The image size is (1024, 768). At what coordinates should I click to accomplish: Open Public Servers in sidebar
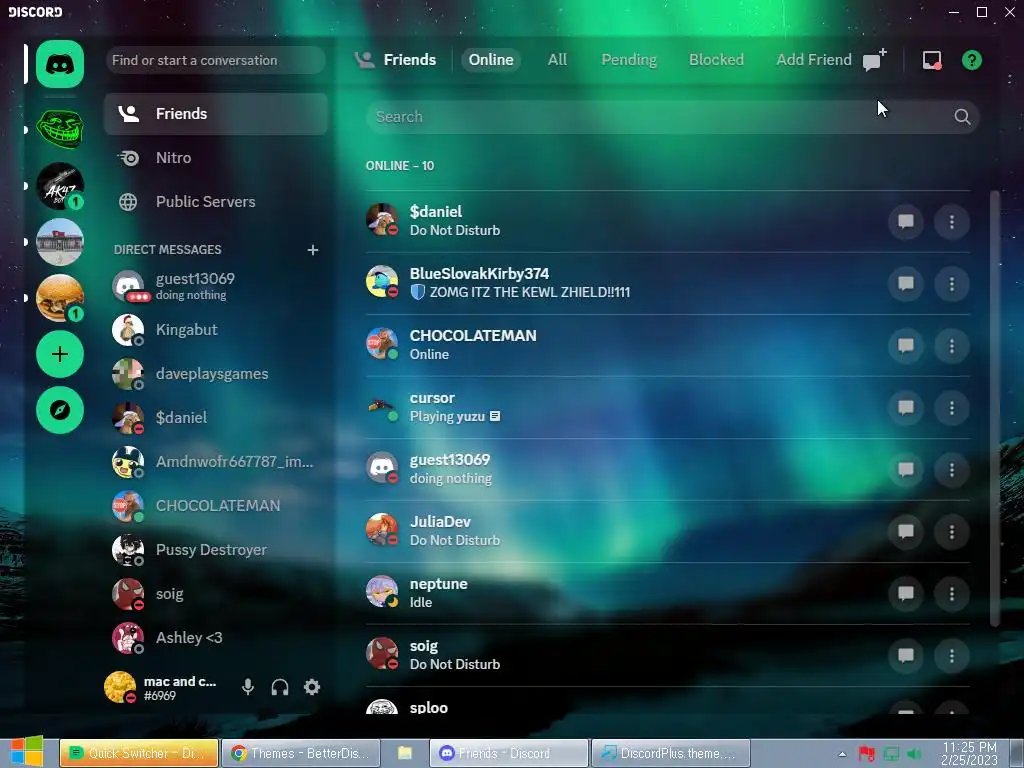(216, 202)
